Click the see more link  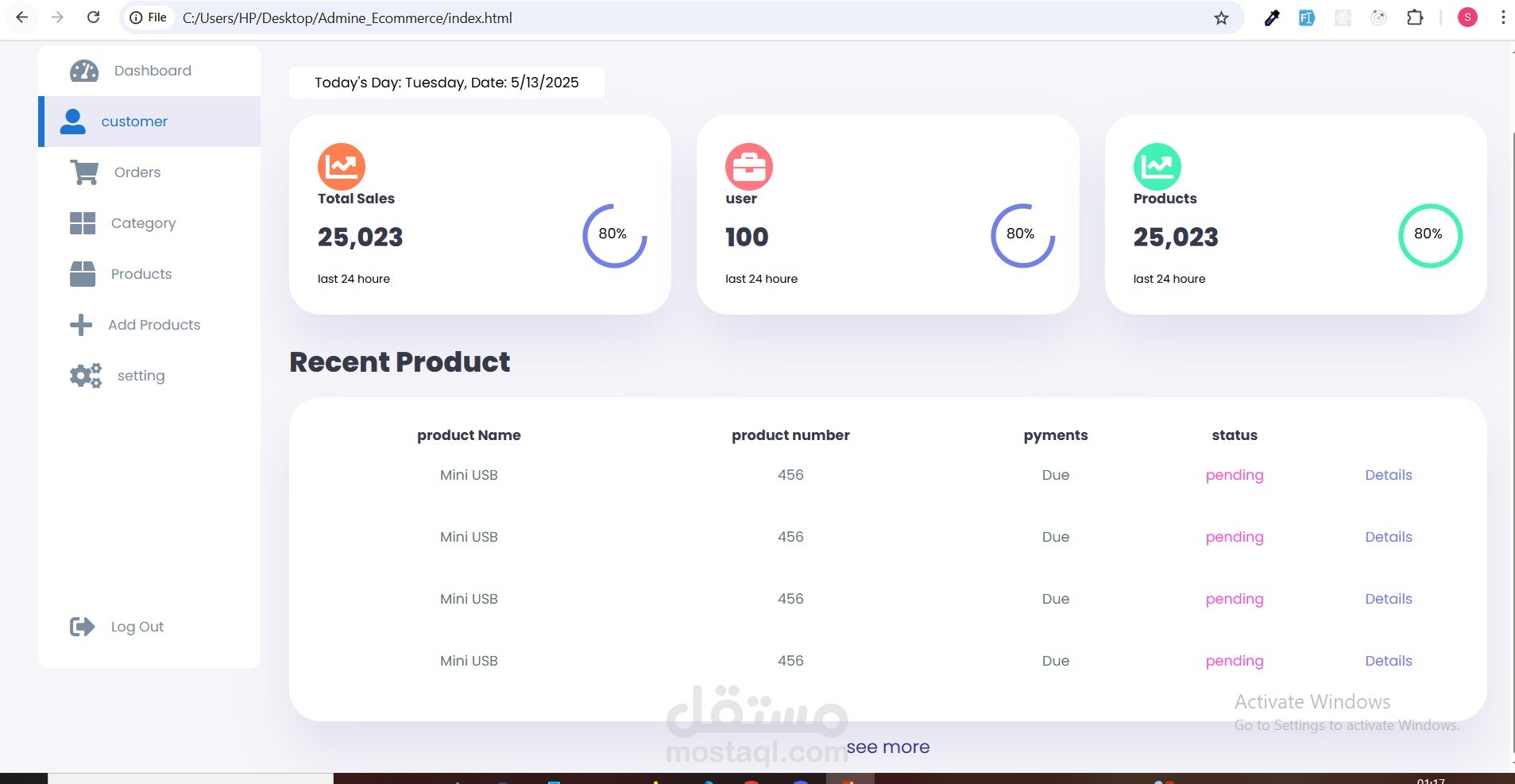(887, 747)
